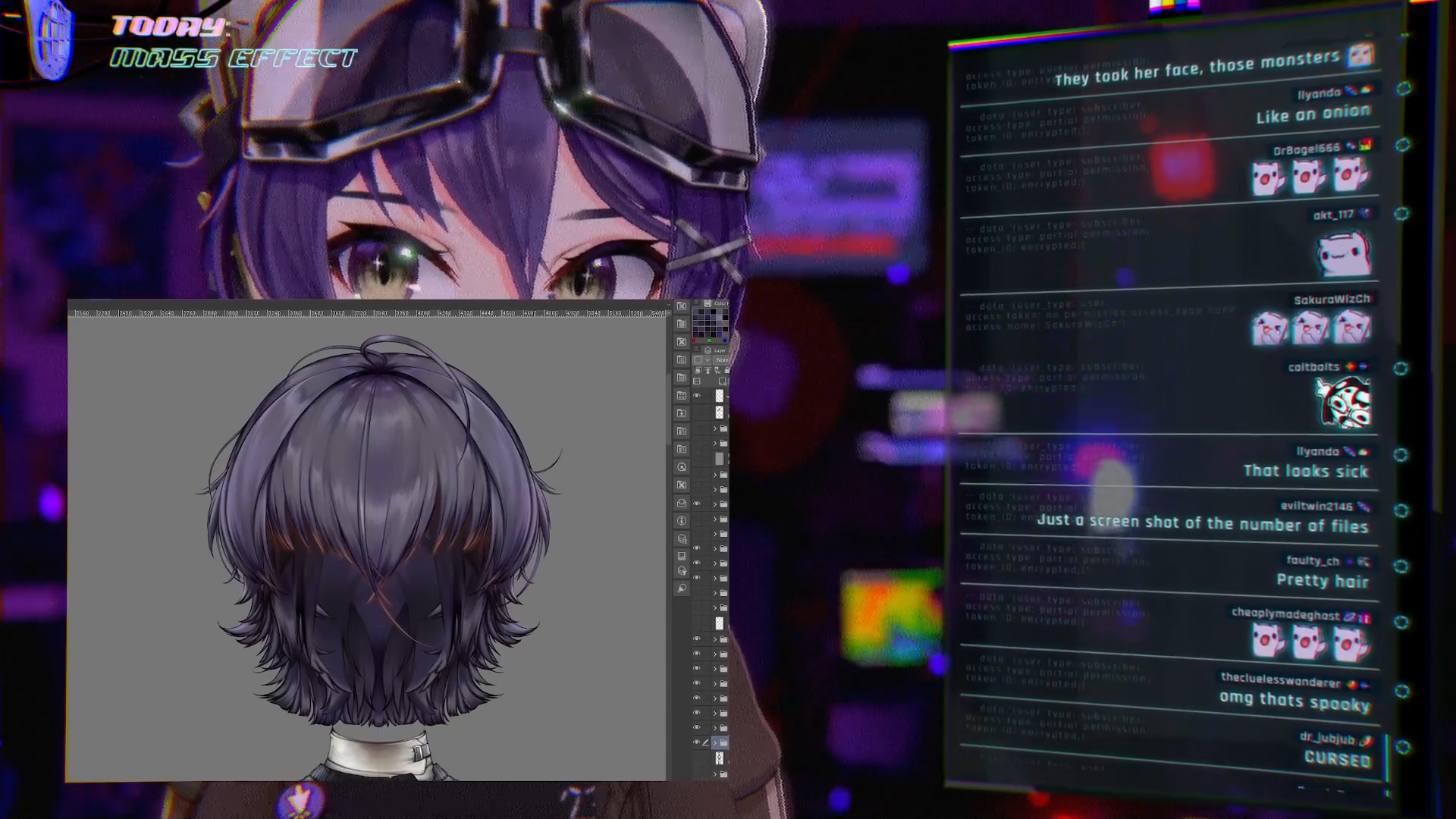Click the Ilyanda name above 'That looks sick'
Image resolution: width=1456 pixels, height=819 pixels.
coord(1317,451)
